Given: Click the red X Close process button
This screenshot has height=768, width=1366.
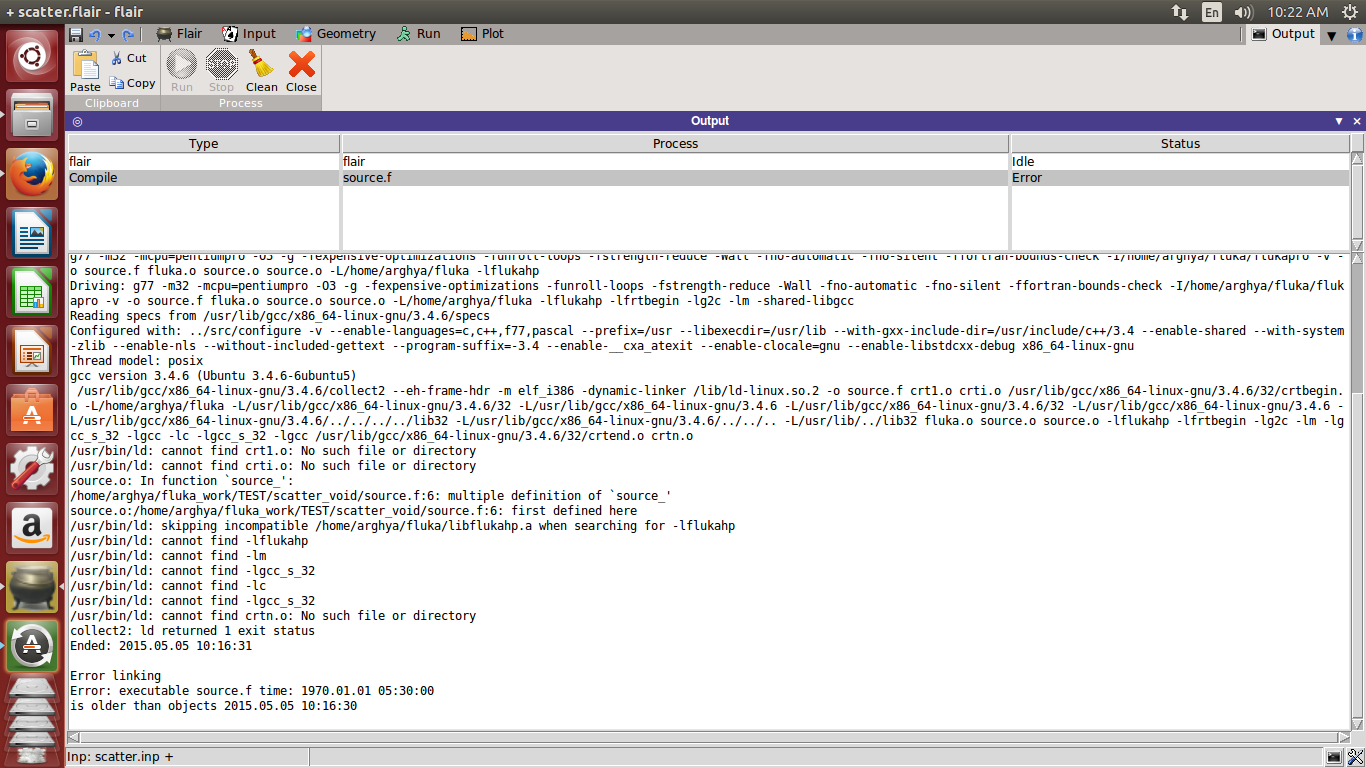Looking at the screenshot, I should [301, 71].
